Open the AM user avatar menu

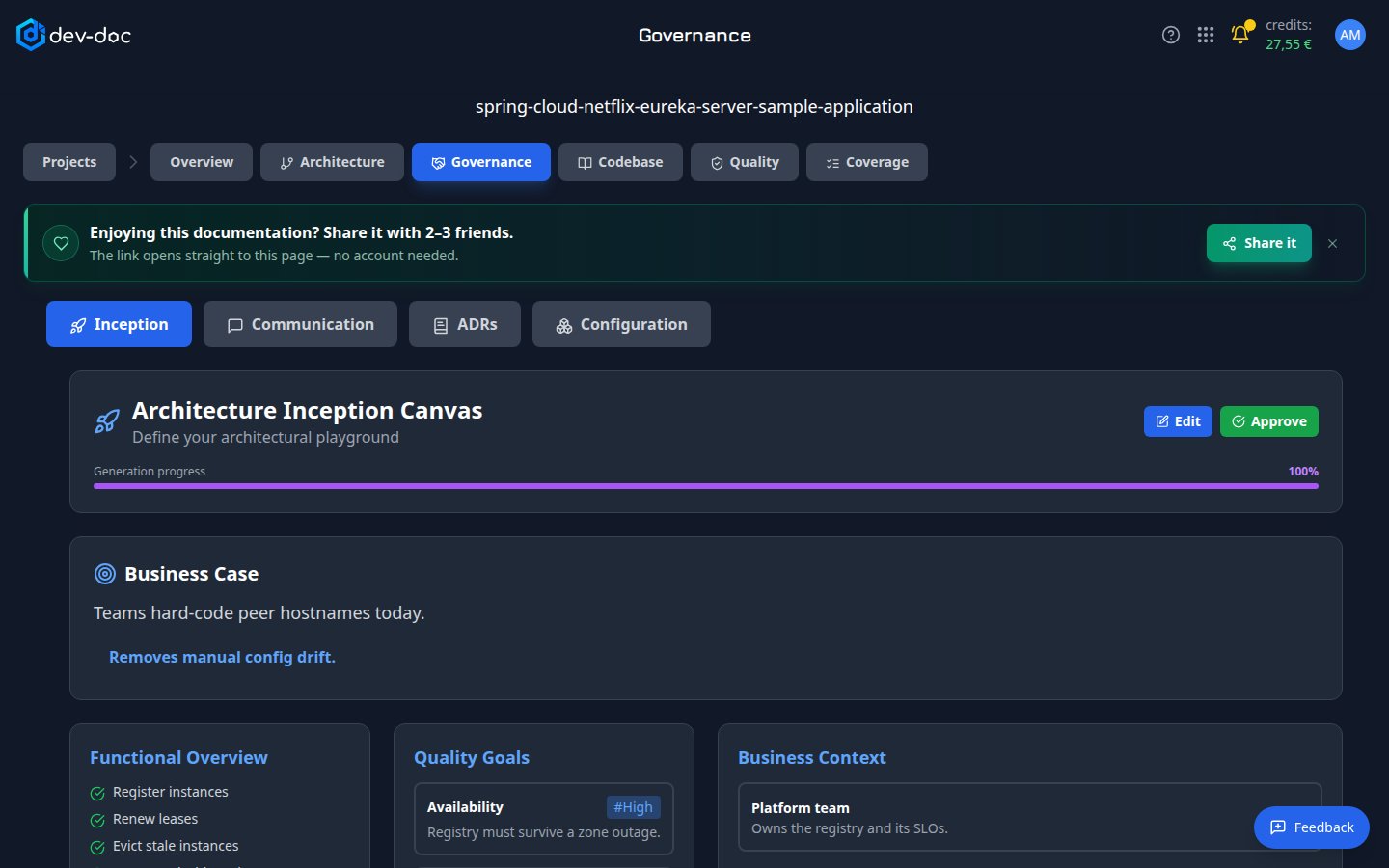tap(1350, 35)
